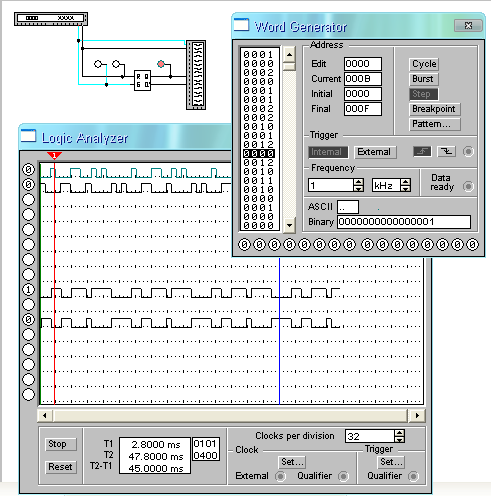Click the Current address field 000B
491x496 pixels.
coord(363,79)
